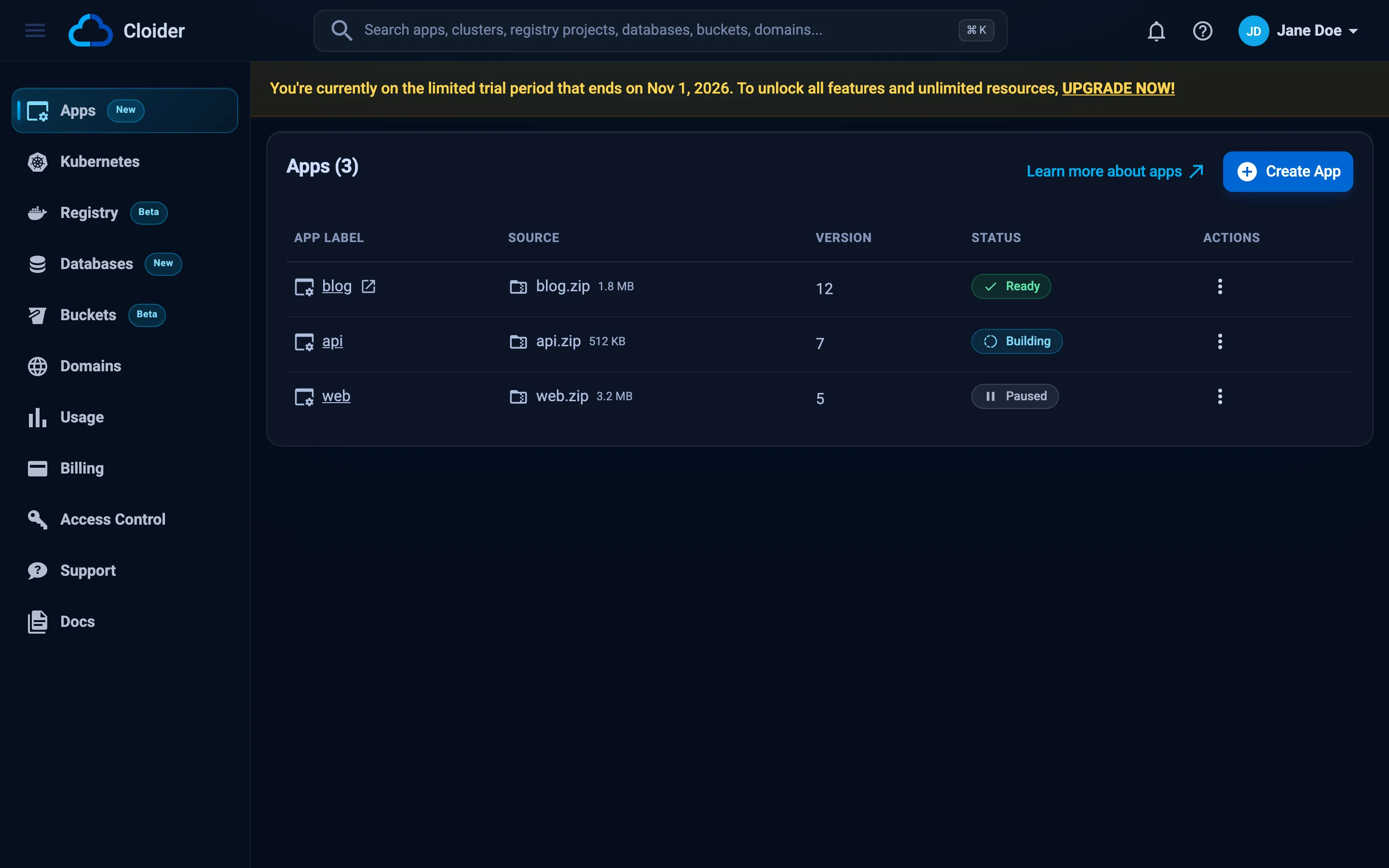Open Registry in the sidebar
Screen dimensions: 1389x868
124,213
